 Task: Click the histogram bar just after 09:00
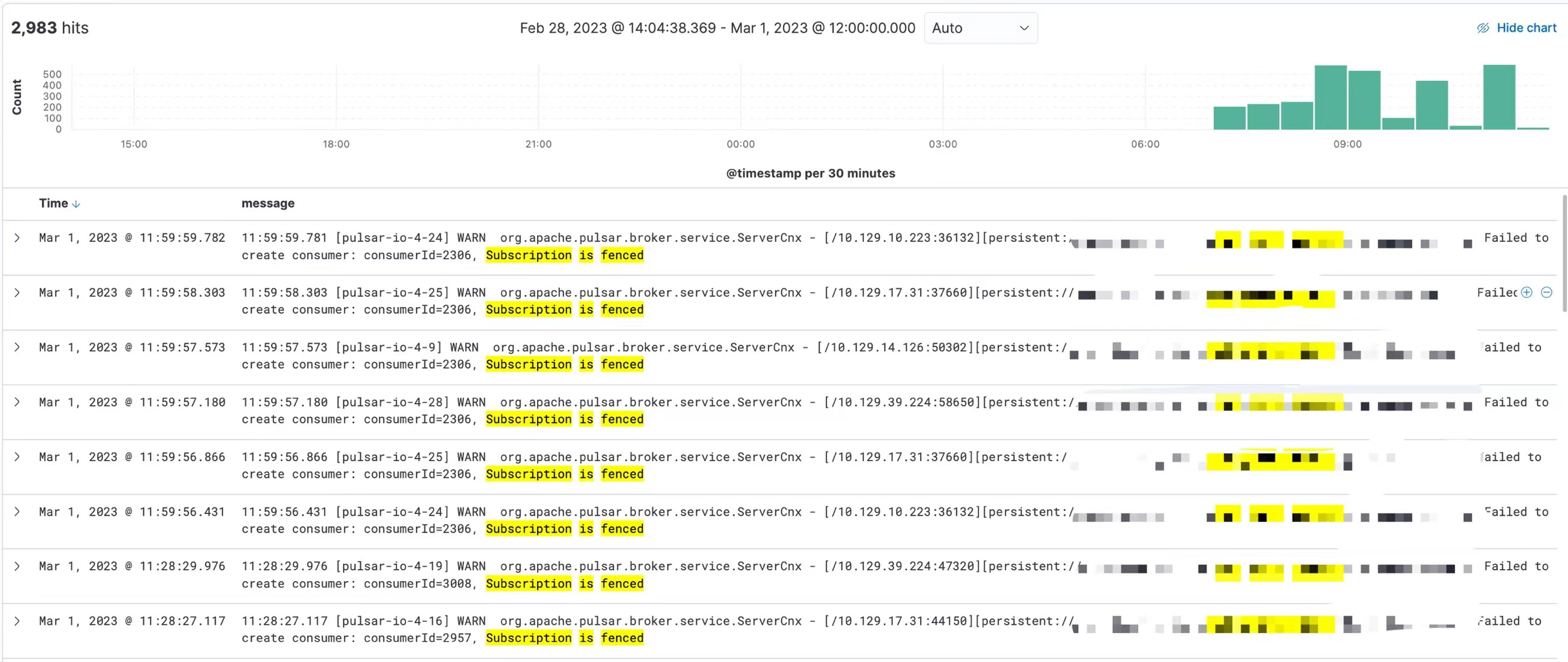point(1364,101)
